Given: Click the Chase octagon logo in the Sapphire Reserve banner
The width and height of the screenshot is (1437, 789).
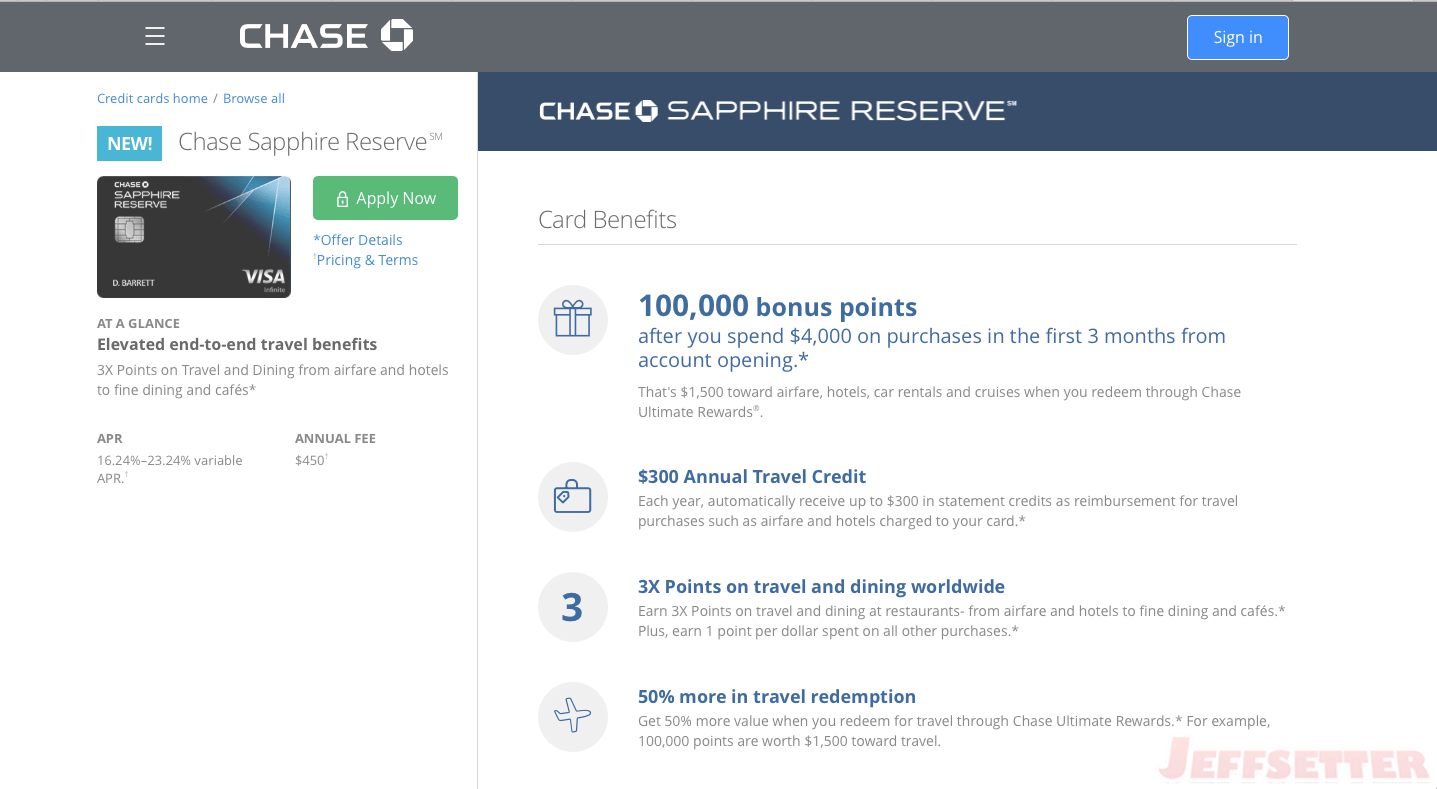Looking at the screenshot, I should [x=646, y=111].
